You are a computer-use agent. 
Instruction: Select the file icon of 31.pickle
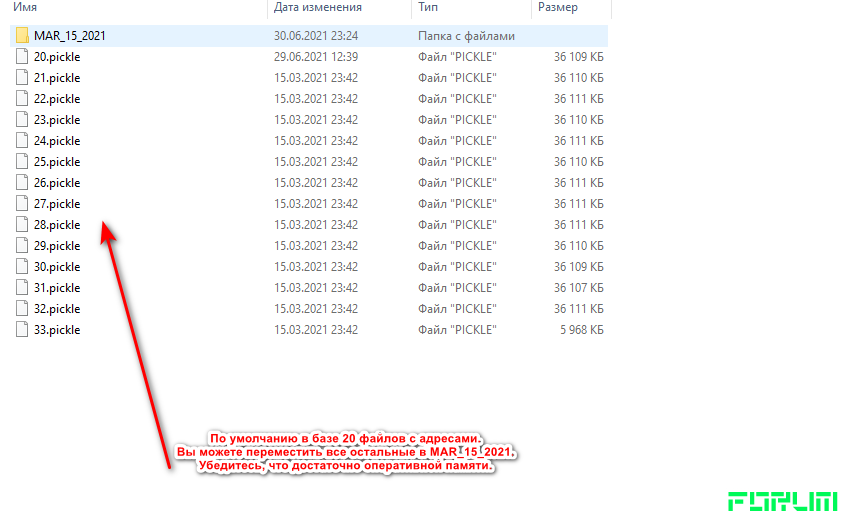(x=22, y=288)
